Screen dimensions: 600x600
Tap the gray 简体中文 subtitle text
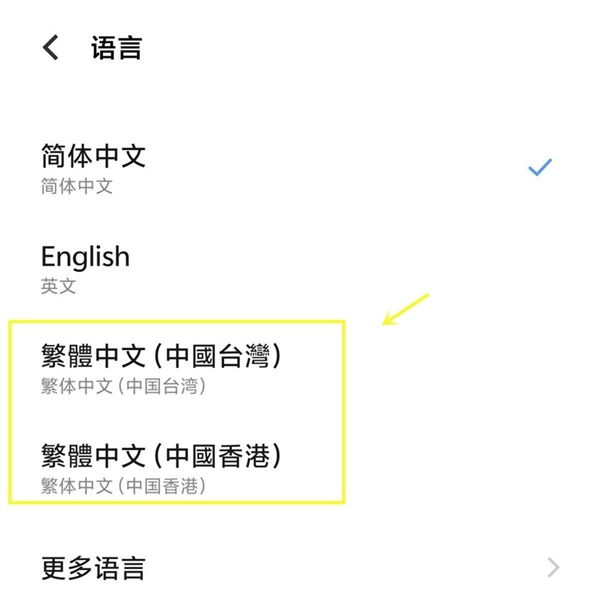[77, 186]
